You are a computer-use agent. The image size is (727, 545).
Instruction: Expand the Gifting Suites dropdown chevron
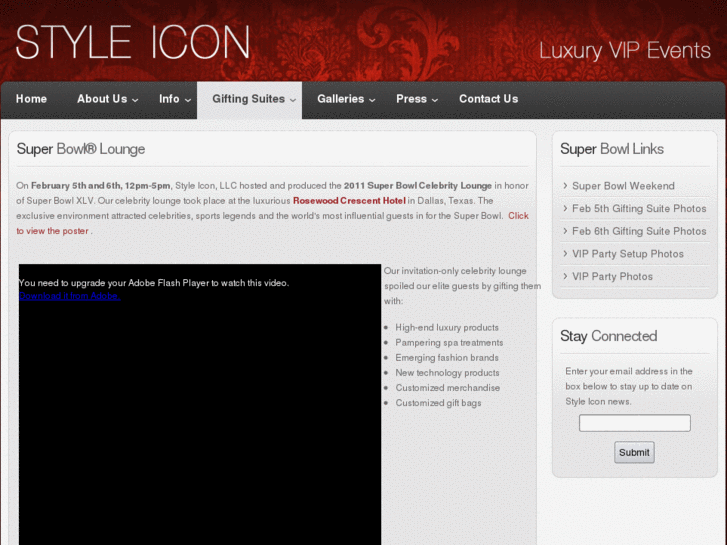[x=293, y=100]
